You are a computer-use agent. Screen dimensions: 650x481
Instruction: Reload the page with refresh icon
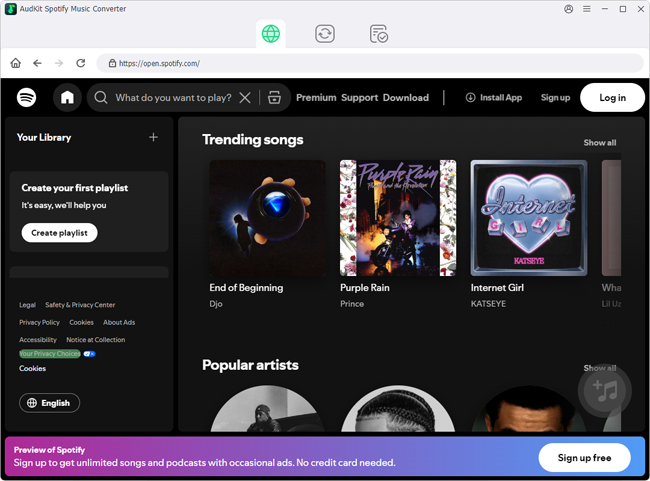click(80, 63)
